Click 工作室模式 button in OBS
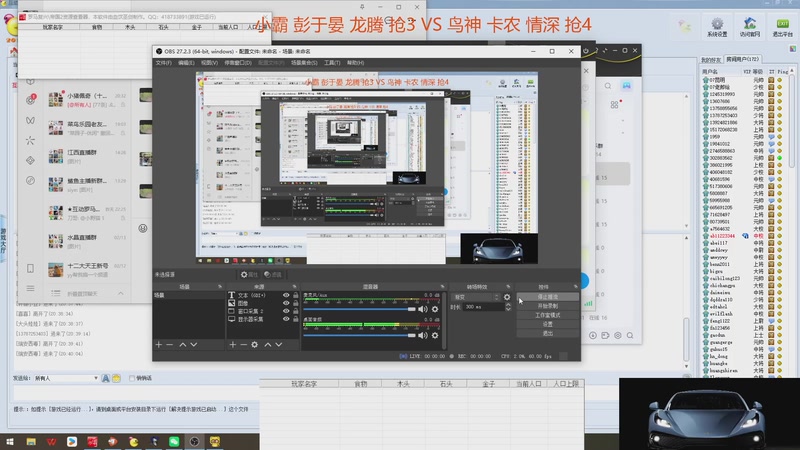This screenshot has width=800, height=450. pyautogui.click(x=548, y=315)
